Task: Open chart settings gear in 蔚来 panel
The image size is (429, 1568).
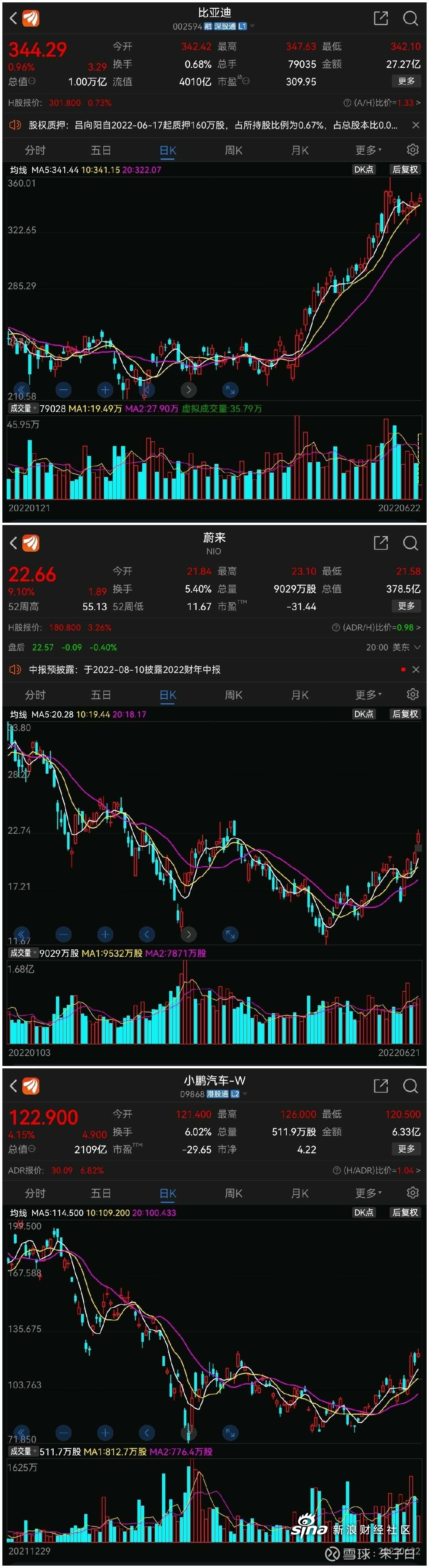Action: [413, 694]
